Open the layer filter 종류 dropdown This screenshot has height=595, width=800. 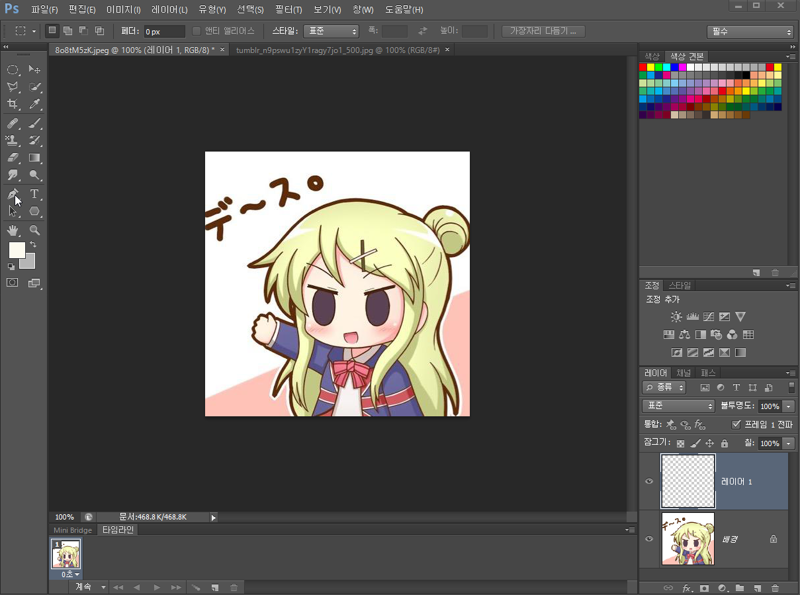click(664, 387)
